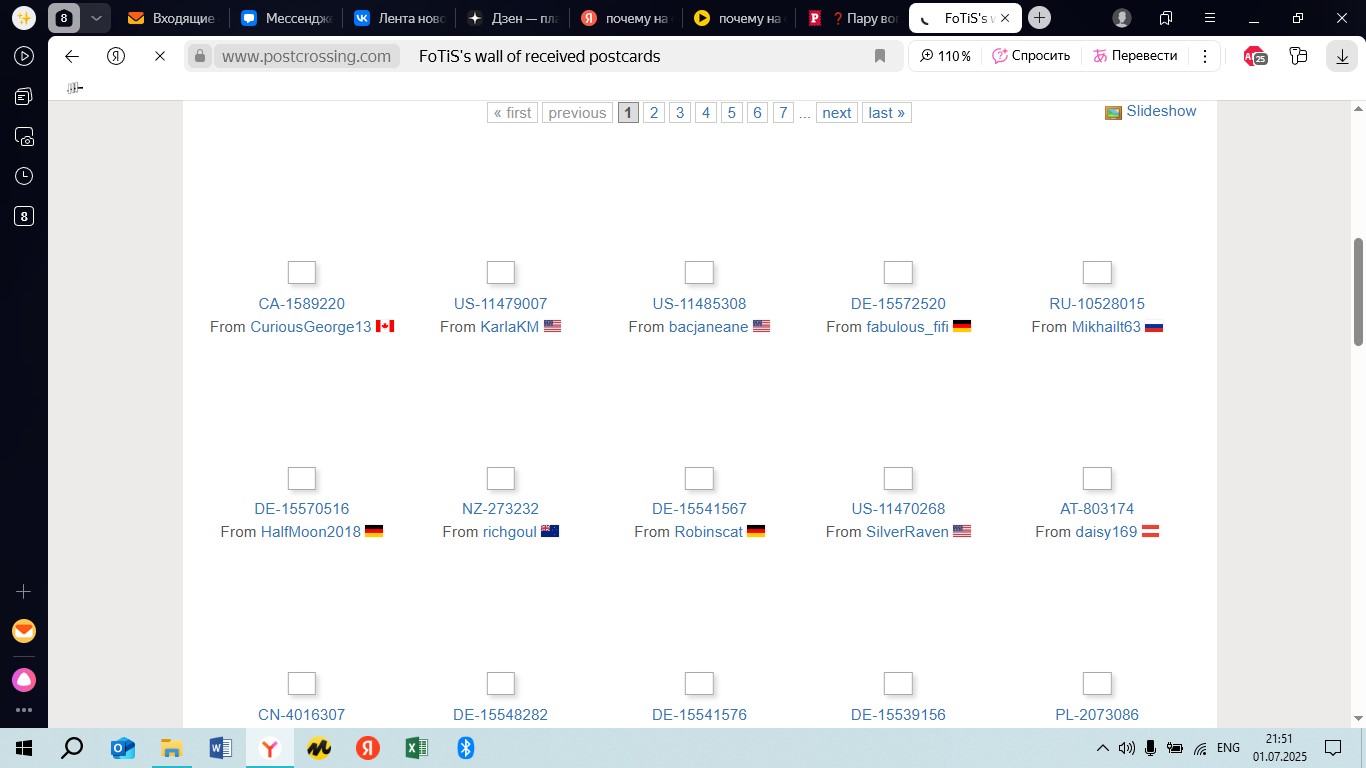Click the bookmark icon in address bar

click(x=880, y=56)
